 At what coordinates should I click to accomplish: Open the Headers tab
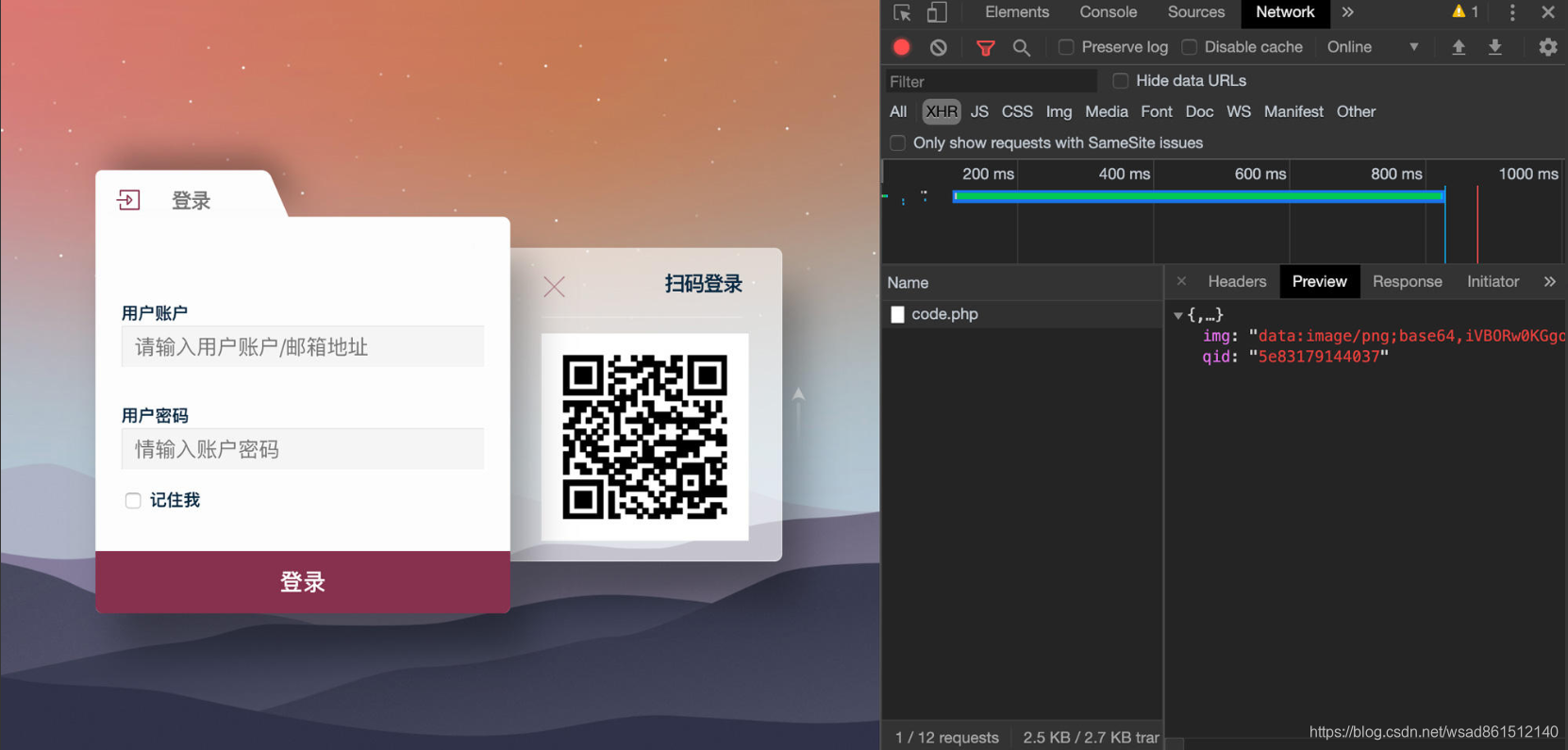[1237, 281]
